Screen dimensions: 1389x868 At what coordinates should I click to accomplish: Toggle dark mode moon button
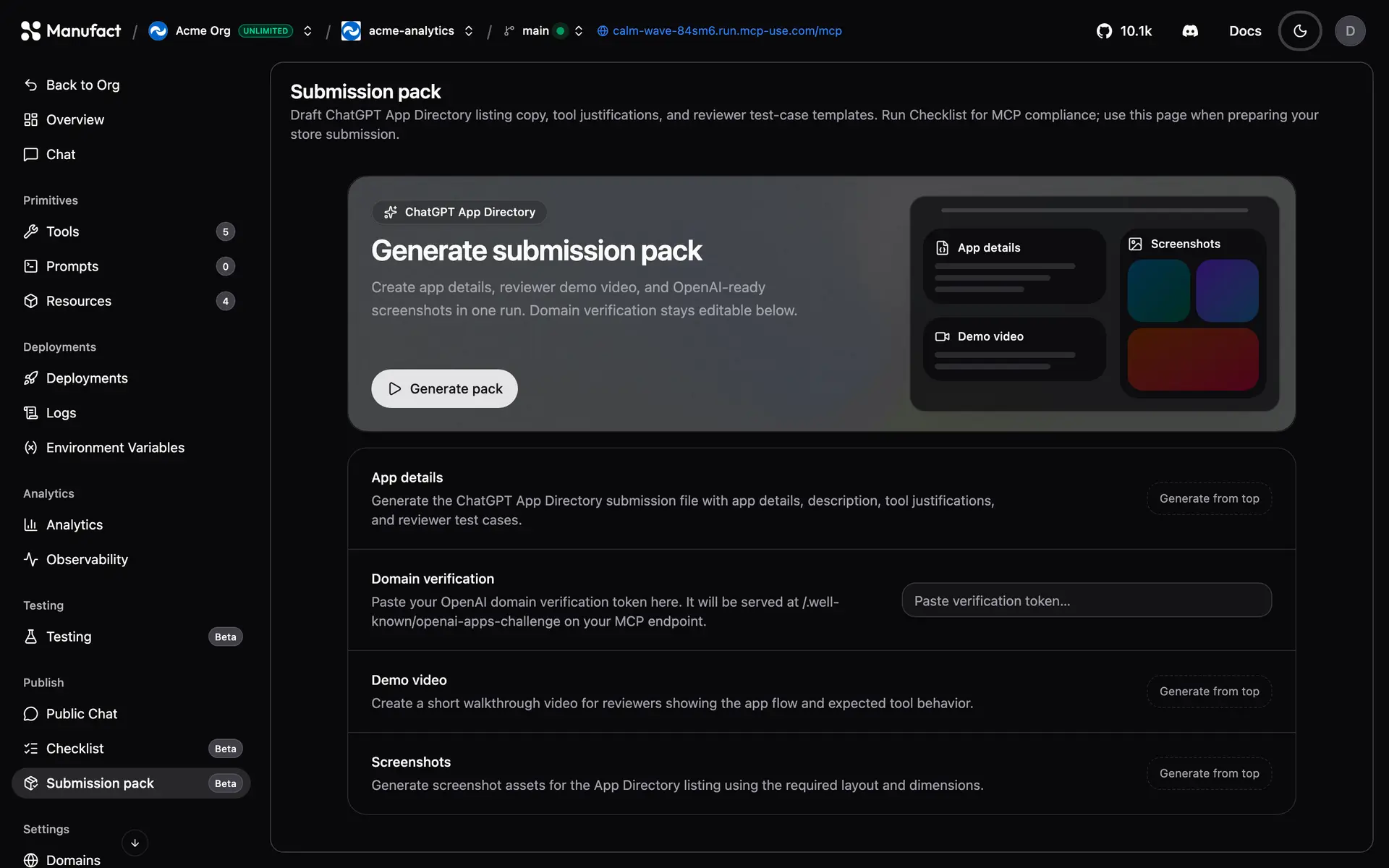click(x=1300, y=31)
